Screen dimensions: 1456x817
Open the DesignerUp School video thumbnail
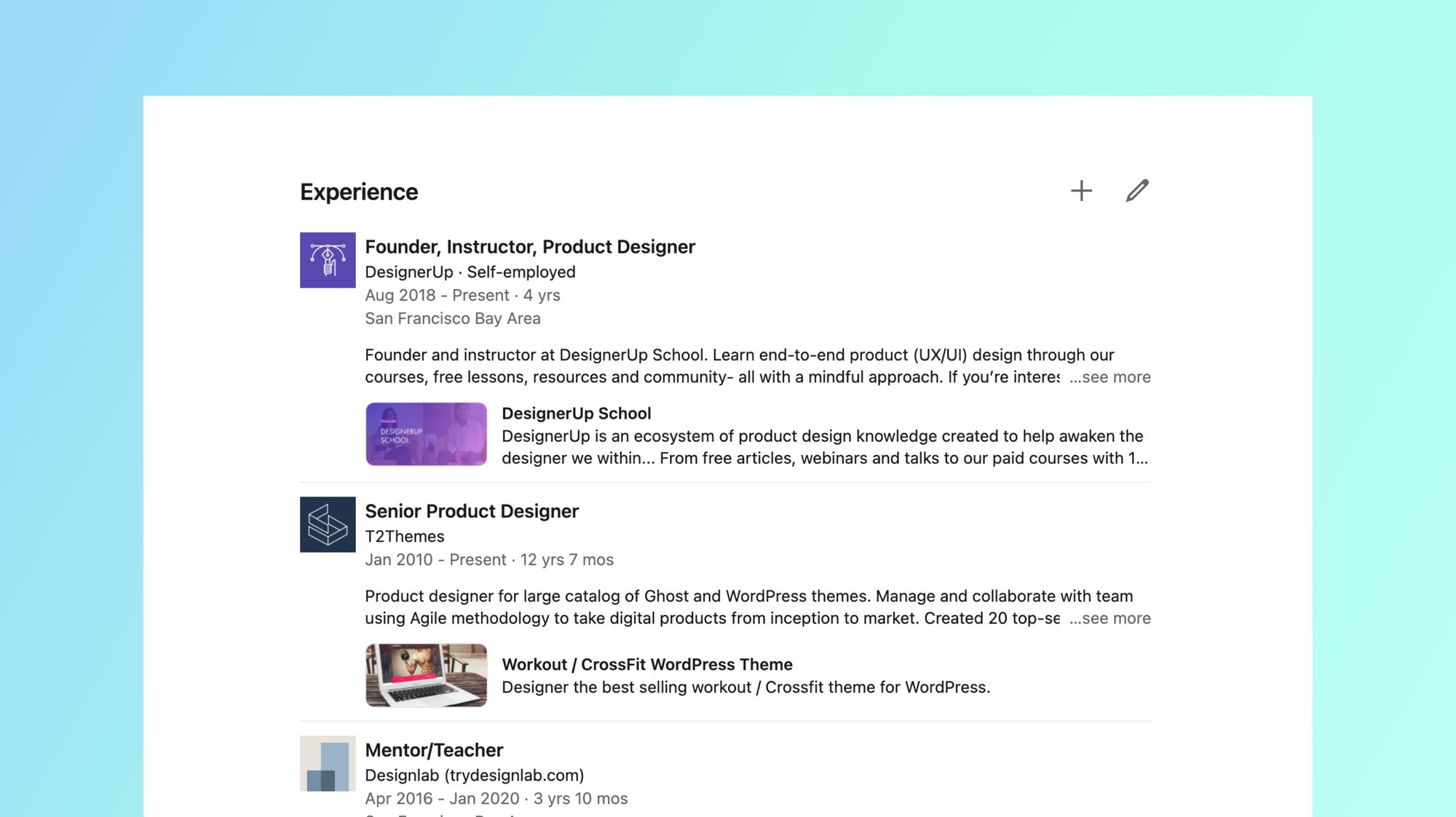426,434
